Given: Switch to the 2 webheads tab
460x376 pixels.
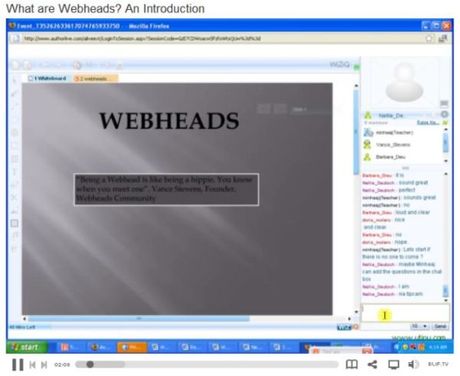Looking at the screenshot, I should pyautogui.click(x=95, y=78).
